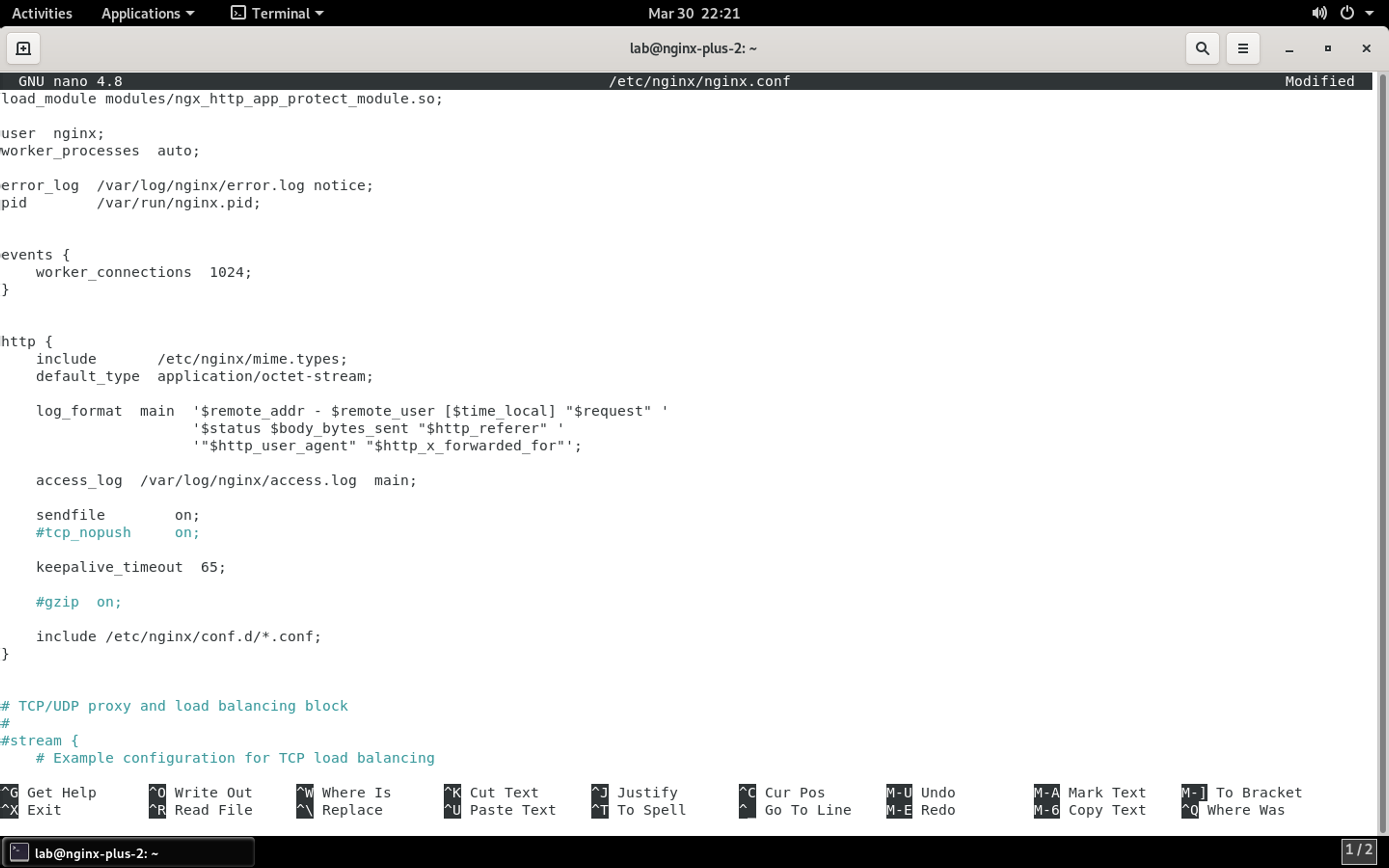Open the Activities overview
Viewport: 1389px width, 868px height.
42,13
